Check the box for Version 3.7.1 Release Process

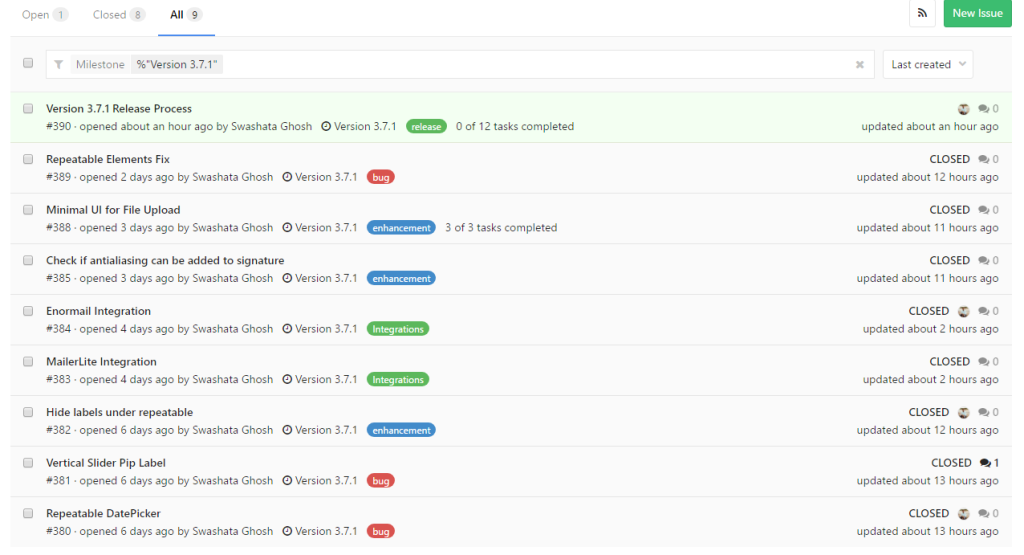(28, 108)
